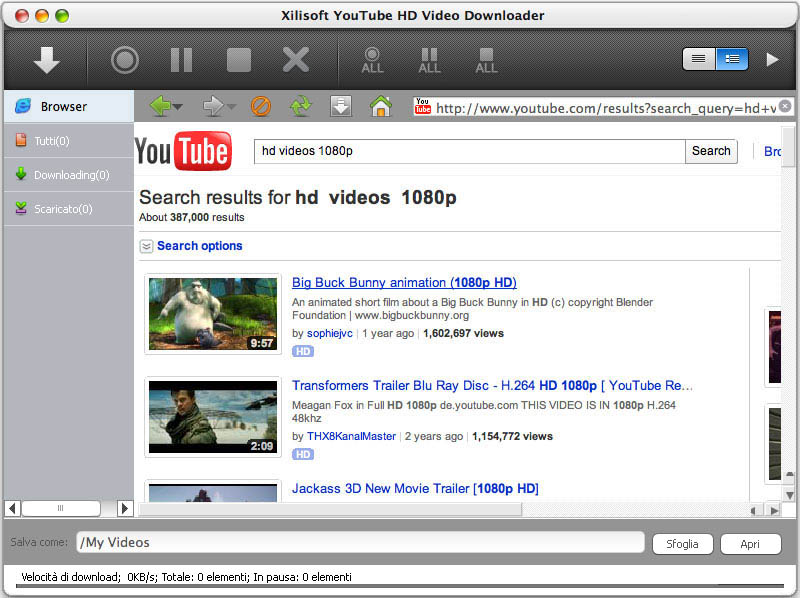Screen dimensions: 800x598
Task: Open the Jackass 3D New Movie Trailer link
Action: 415,488
